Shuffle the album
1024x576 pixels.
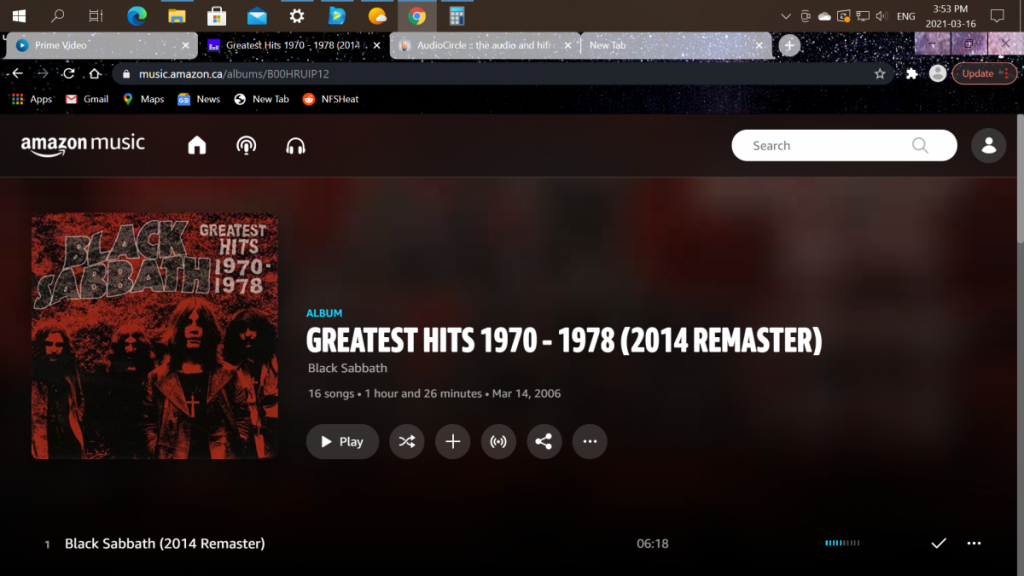[x=407, y=441]
